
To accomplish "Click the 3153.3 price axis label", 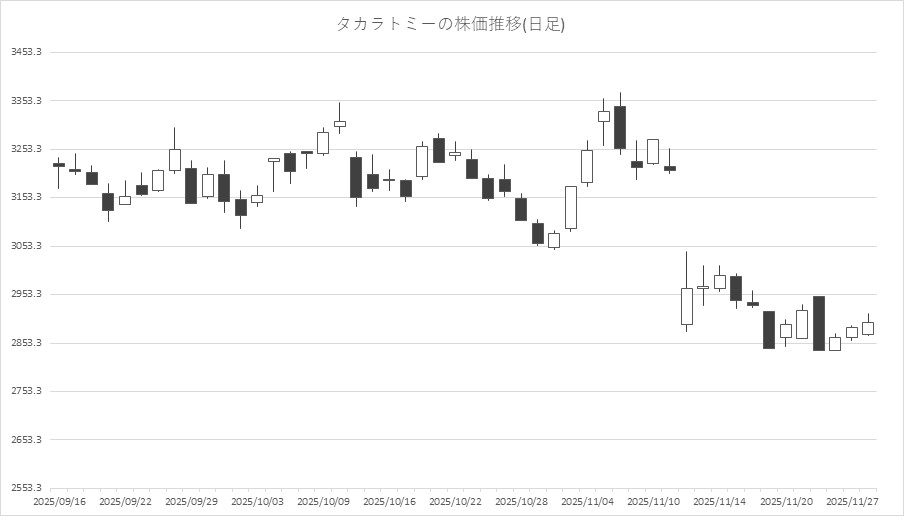I will click(x=25, y=197).
